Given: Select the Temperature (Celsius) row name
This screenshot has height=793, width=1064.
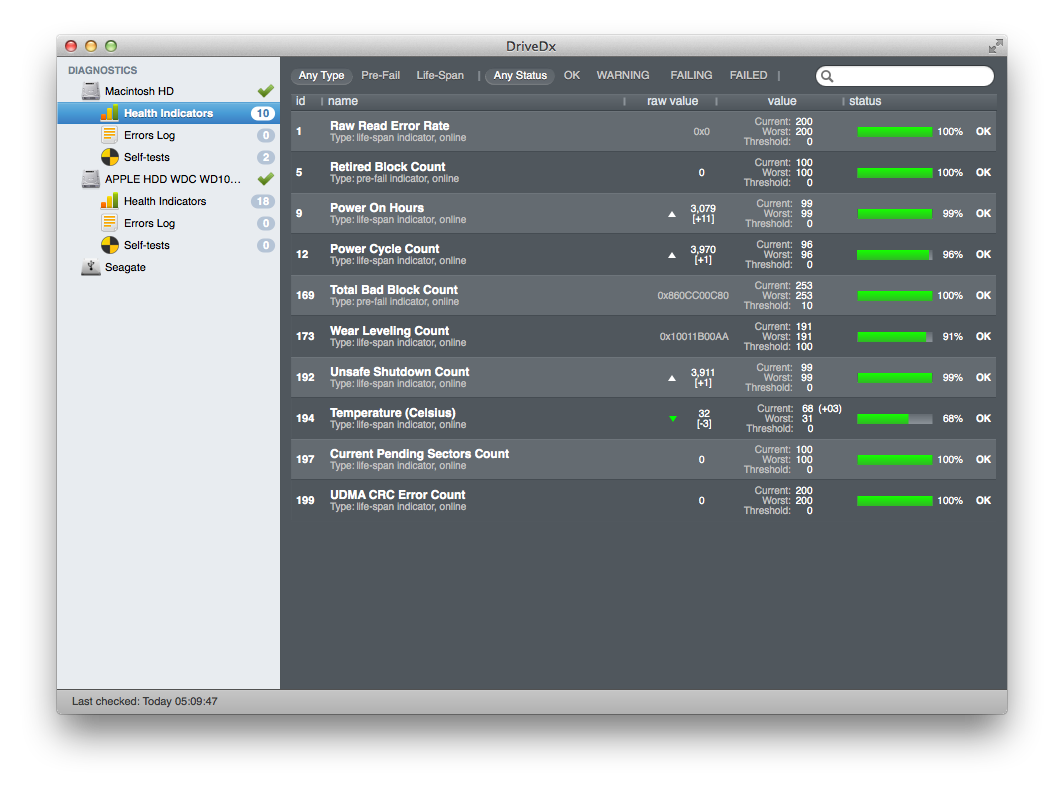Looking at the screenshot, I should [x=393, y=412].
